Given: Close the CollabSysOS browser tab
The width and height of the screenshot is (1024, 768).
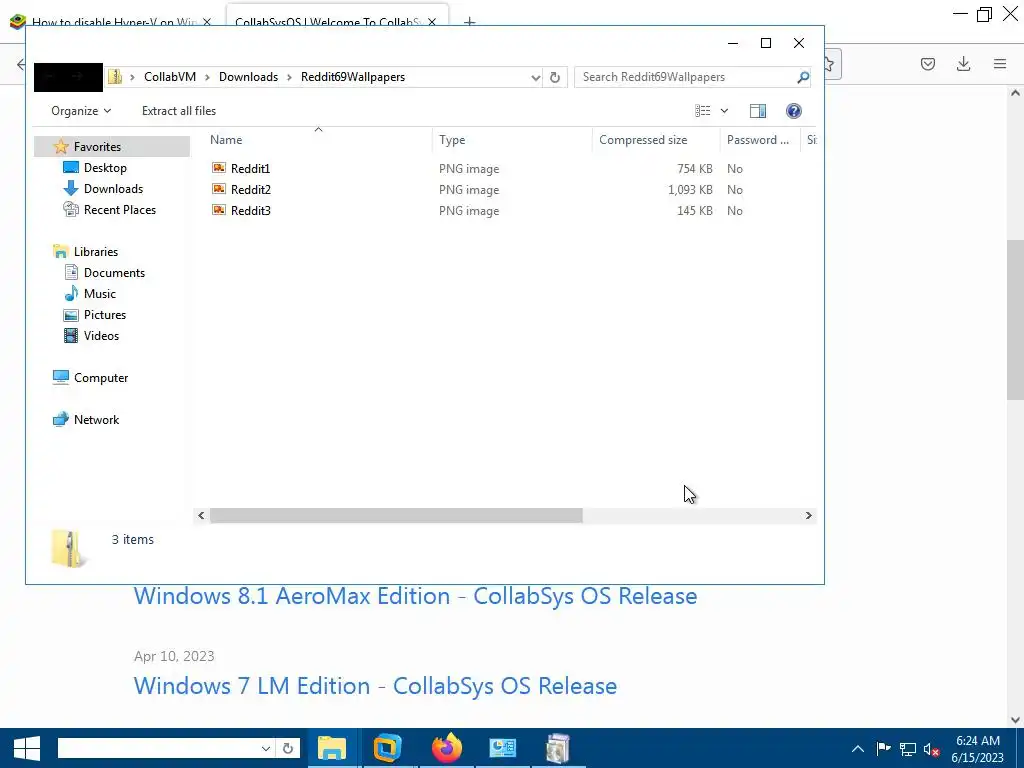Looking at the screenshot, I should click(x=432, y=22).
